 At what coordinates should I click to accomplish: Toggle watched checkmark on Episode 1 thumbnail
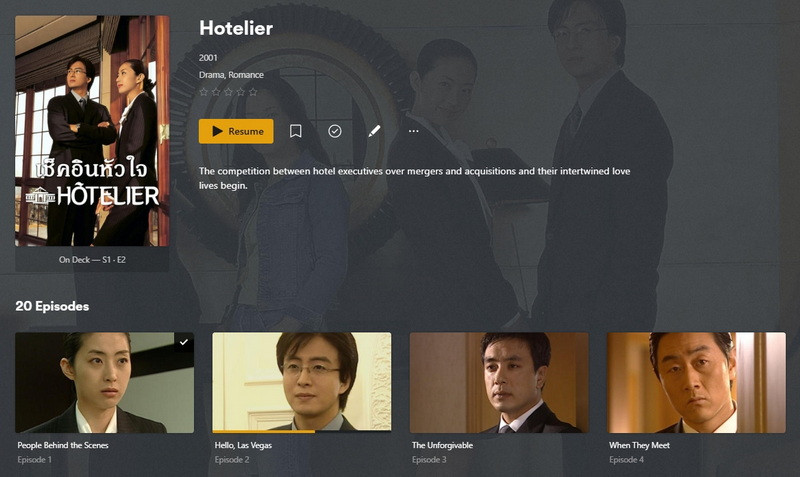tap(184, 342)
